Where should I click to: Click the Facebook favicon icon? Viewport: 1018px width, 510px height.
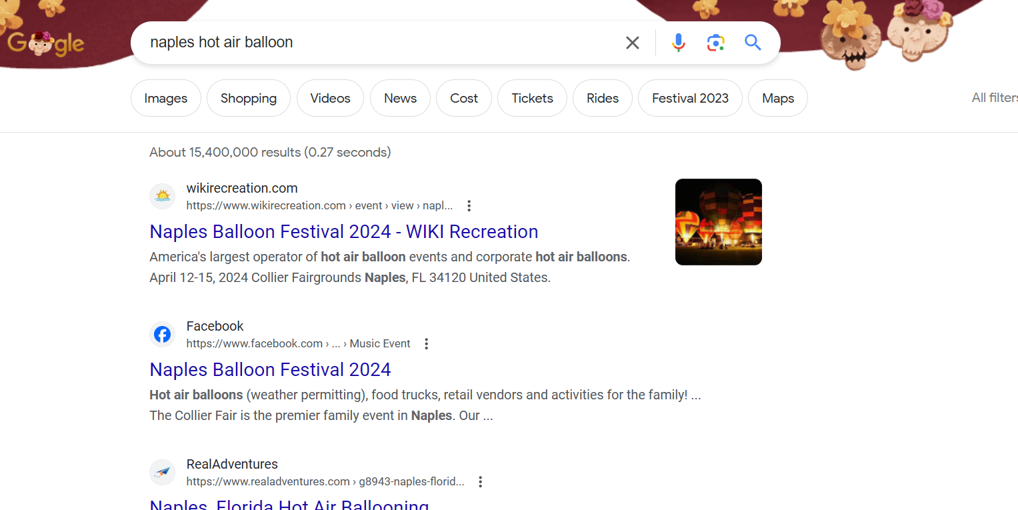coord(162,335)
